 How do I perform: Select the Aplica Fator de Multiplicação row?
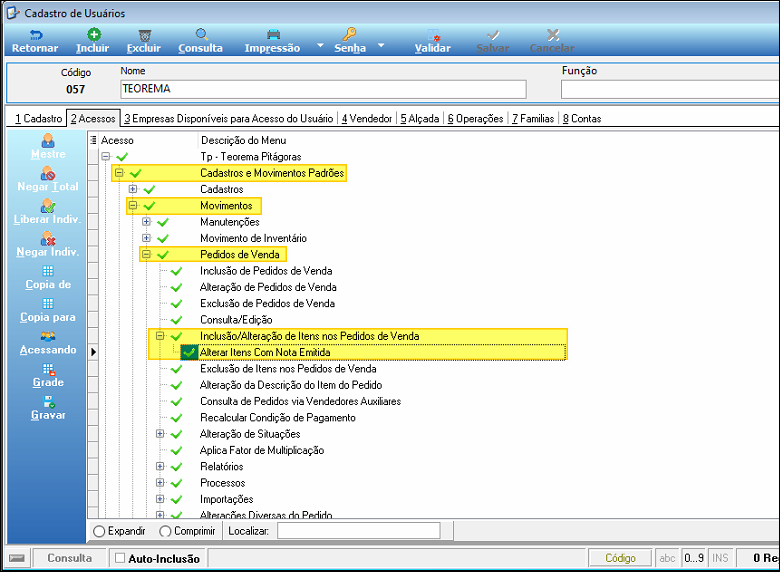tap(262, 450)
